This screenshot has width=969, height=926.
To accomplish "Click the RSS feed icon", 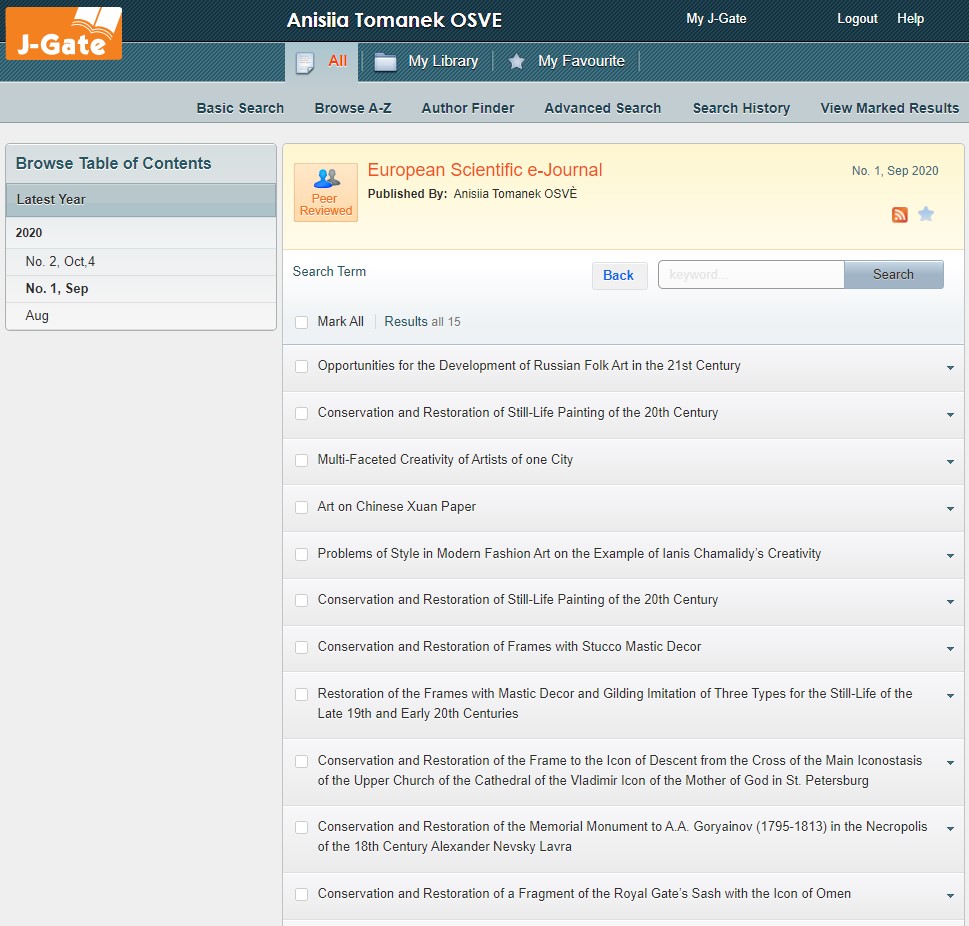I will [x=899, y=214].
